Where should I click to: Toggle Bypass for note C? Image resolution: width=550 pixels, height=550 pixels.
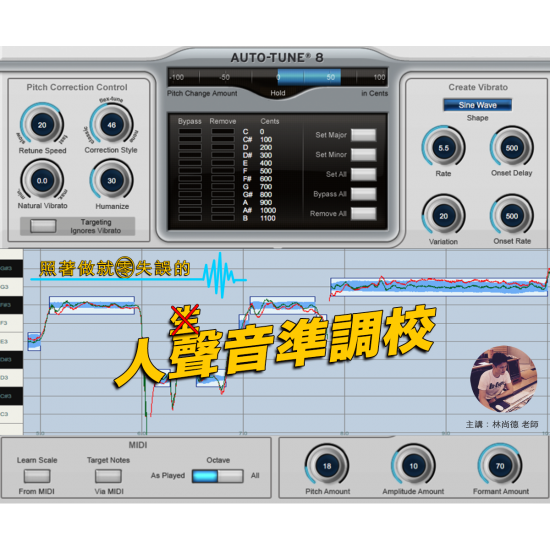pyautogui.click(x=190, y=131)
